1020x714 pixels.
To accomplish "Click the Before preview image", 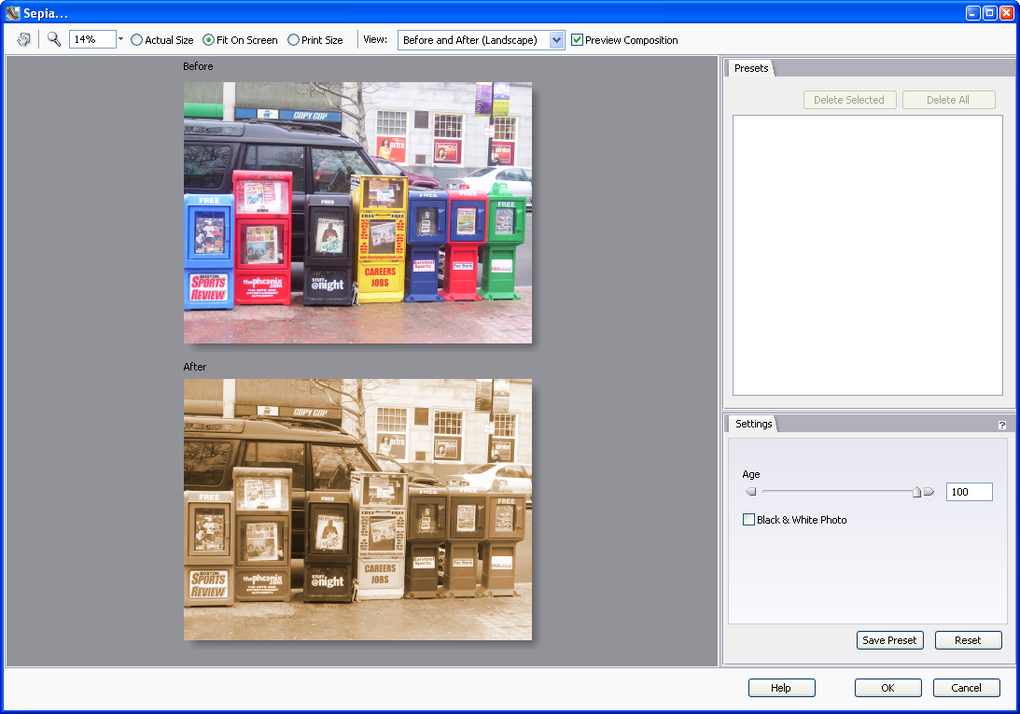I will tap(358, 213).
